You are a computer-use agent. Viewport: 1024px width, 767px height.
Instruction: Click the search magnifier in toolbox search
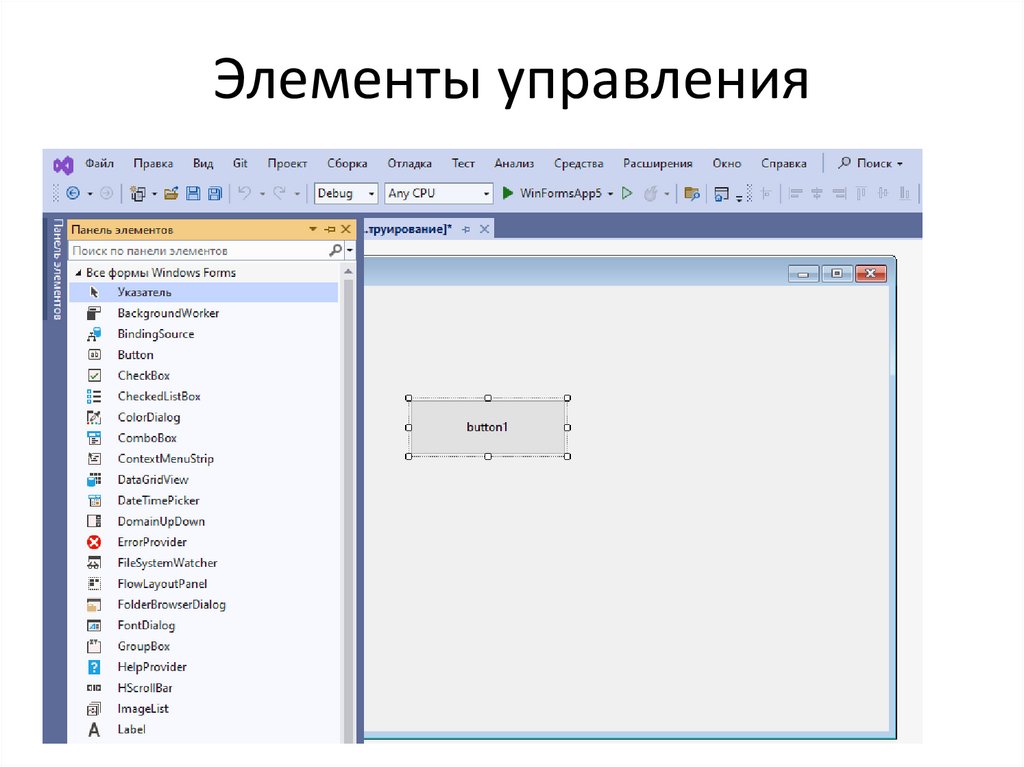(x=335, y=250)
